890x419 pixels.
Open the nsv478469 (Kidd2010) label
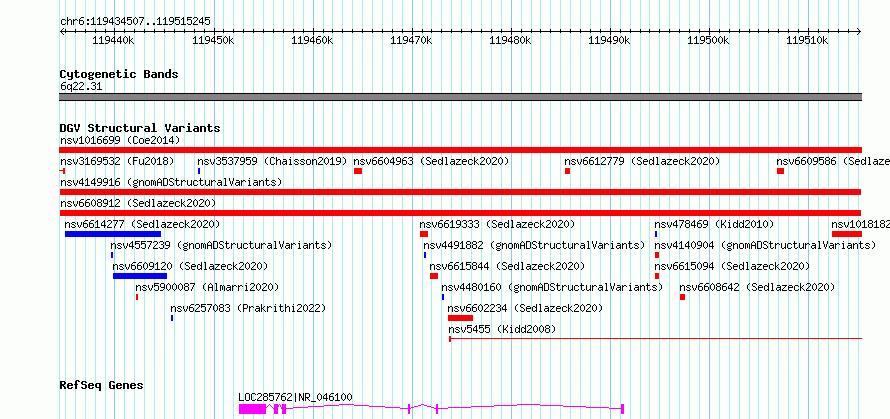click(714, 224)
